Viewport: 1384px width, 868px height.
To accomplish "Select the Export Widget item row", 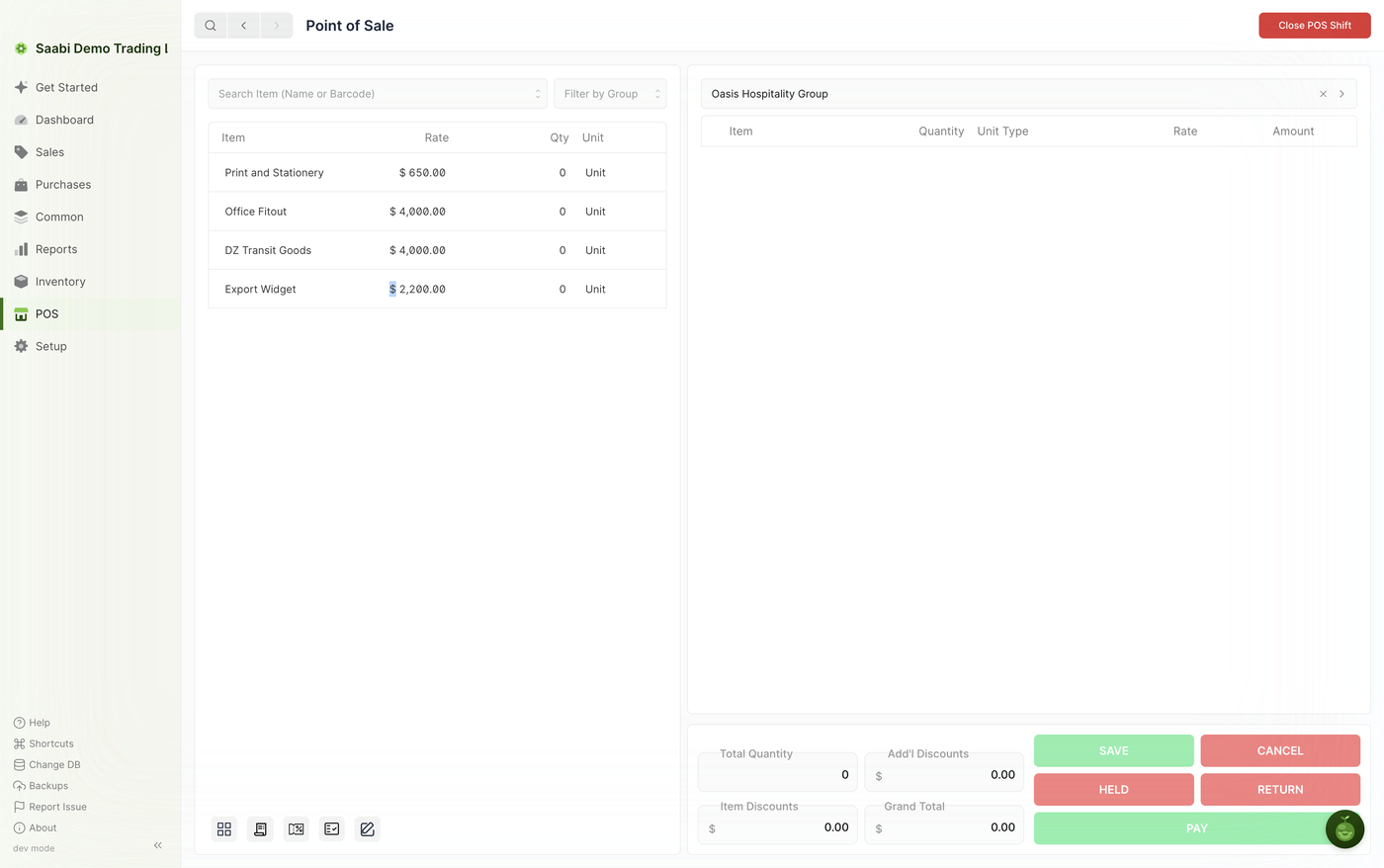I will pos(437,290).
